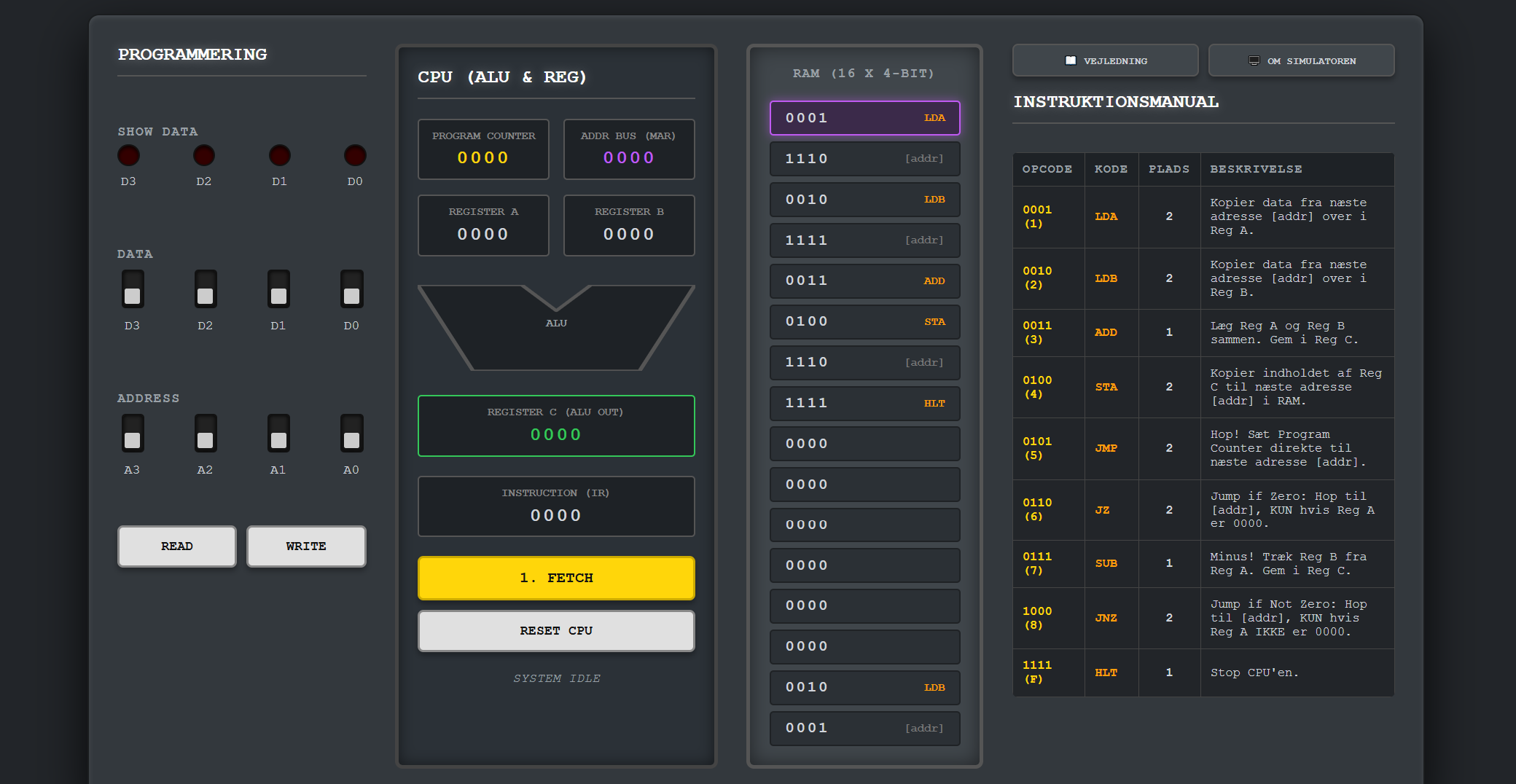This screenshot has width=1516, height=784.
Task: Click the D2 show-data LED
Action: pyautogui.click(x=204, y=155)
